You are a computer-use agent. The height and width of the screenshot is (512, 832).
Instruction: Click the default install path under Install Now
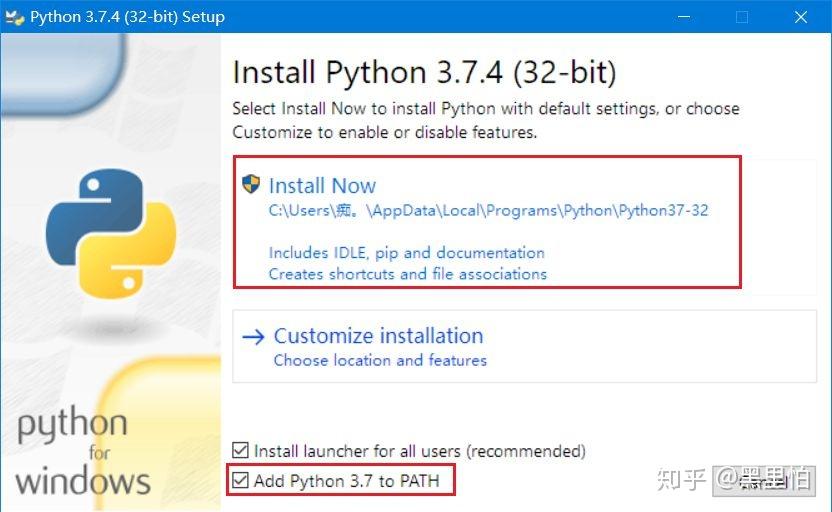pyautogui.click(x=488, y=211)
